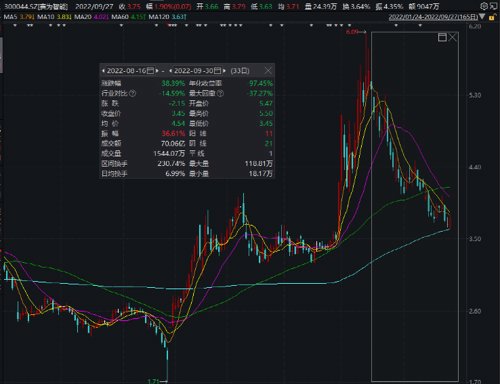Show help for 最大回撤
Viewport: 500px width, 384px height.
(220, 93)
